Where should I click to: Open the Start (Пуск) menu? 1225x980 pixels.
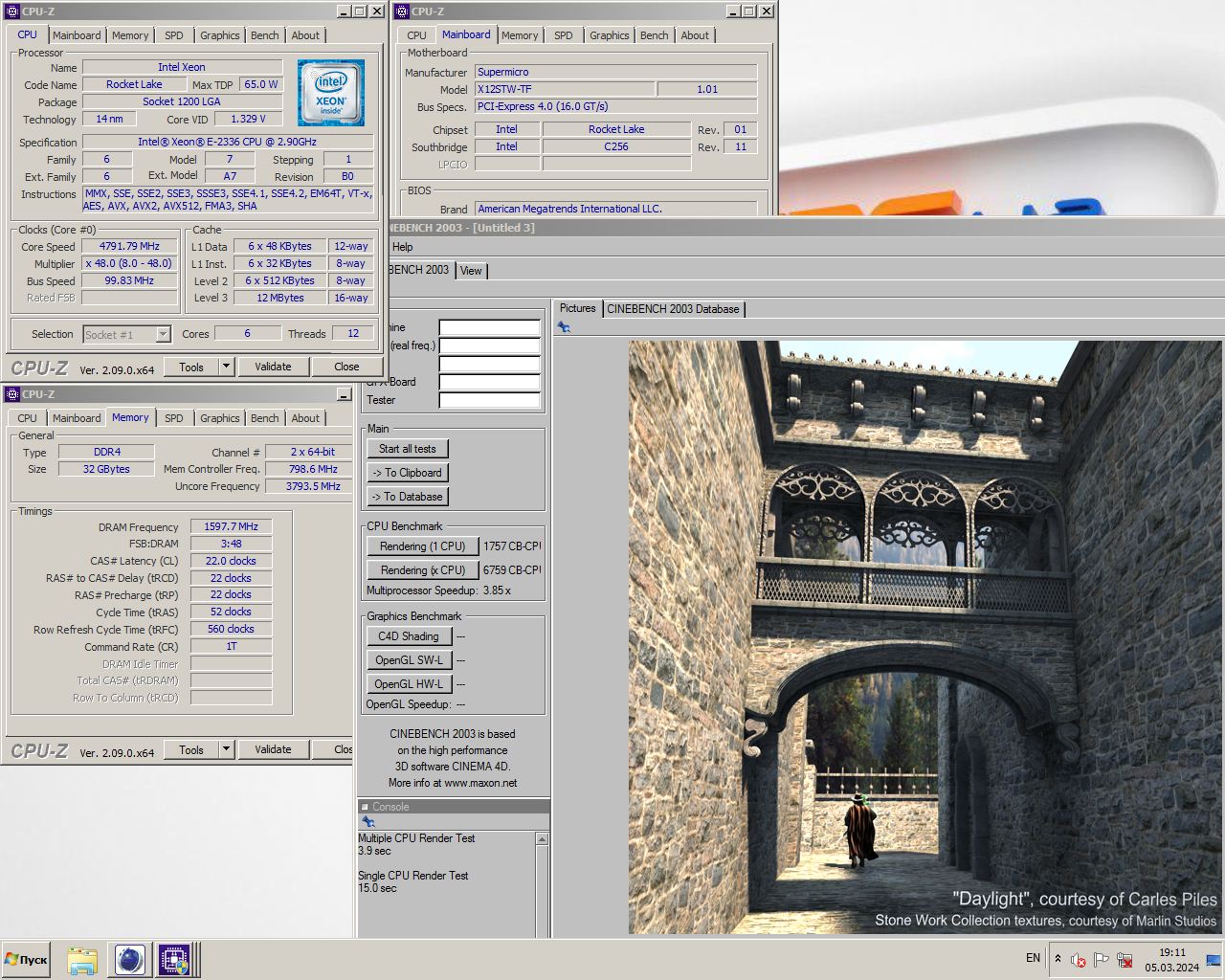27,960
